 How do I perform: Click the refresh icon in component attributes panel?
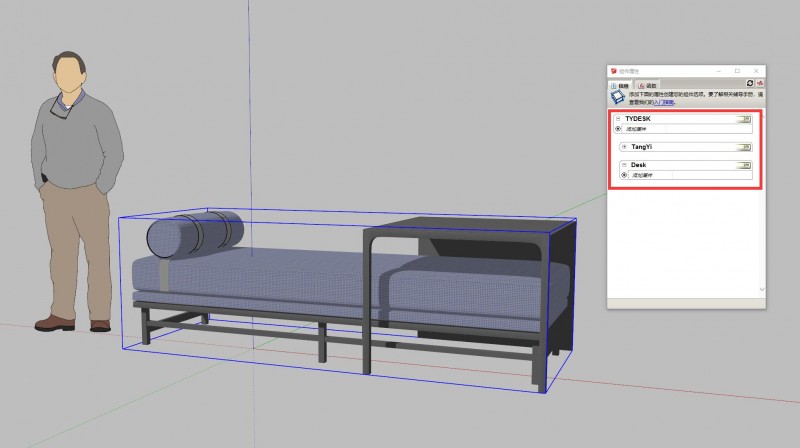click(750, 83)
